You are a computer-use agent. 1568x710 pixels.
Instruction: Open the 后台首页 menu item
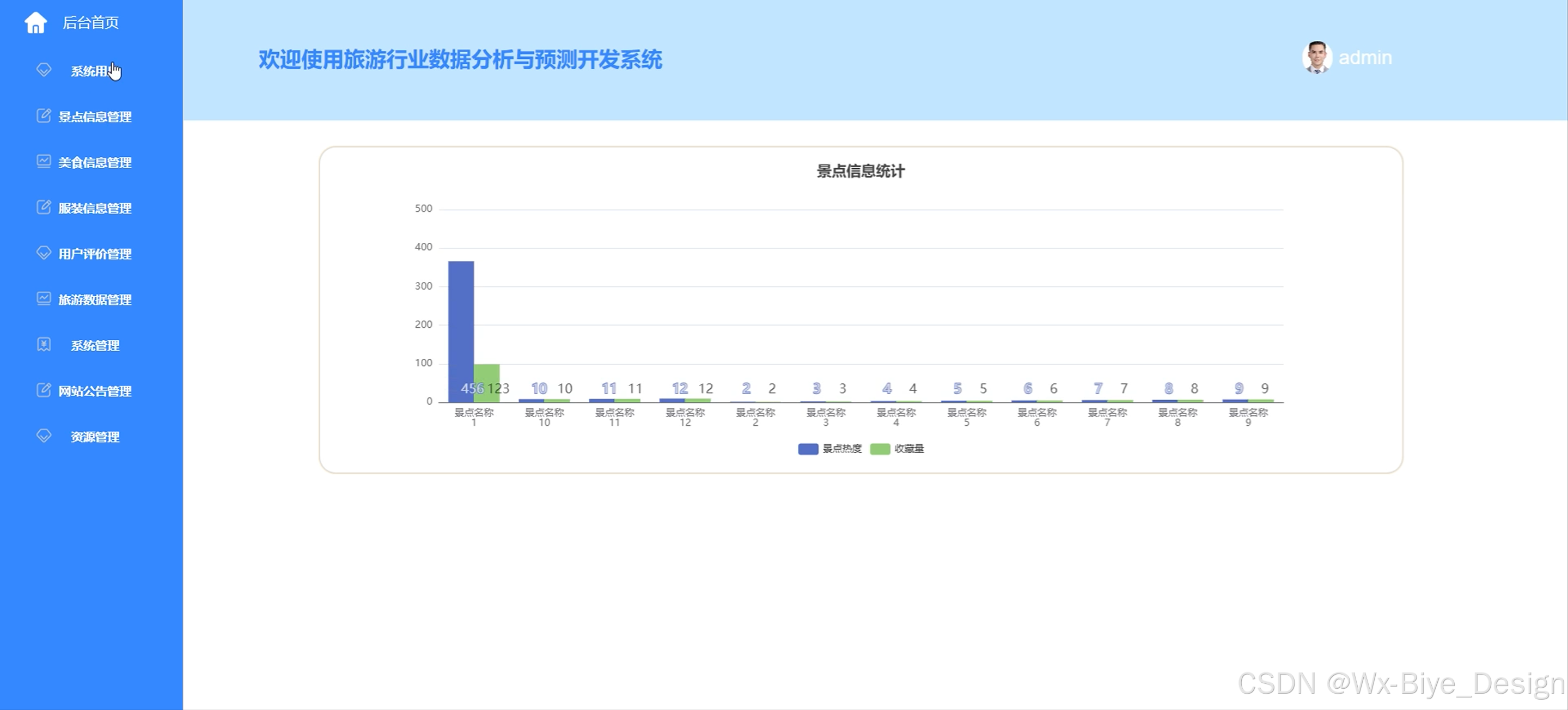coord(91,22)
